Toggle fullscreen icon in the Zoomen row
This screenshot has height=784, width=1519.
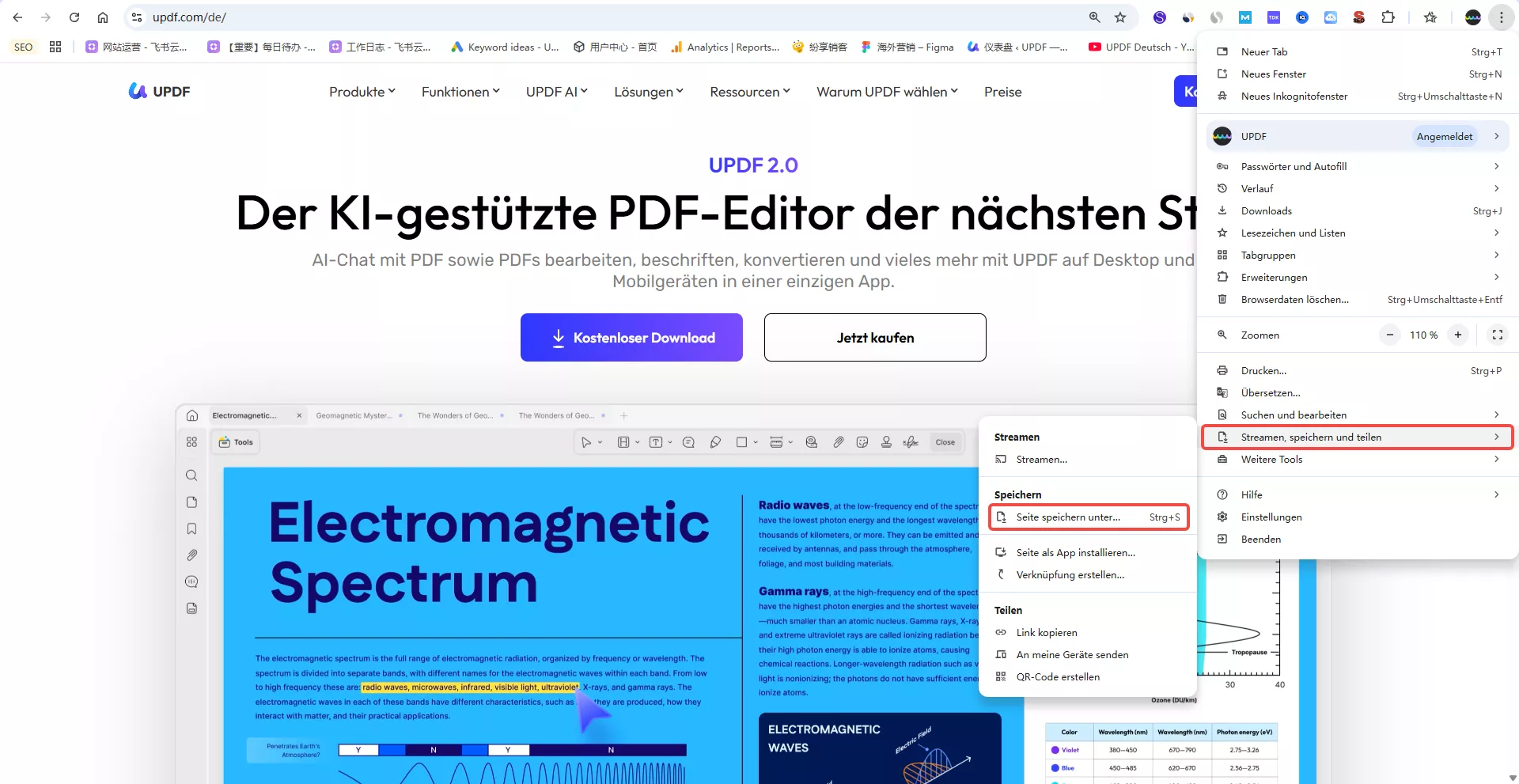coord(1498,335)
